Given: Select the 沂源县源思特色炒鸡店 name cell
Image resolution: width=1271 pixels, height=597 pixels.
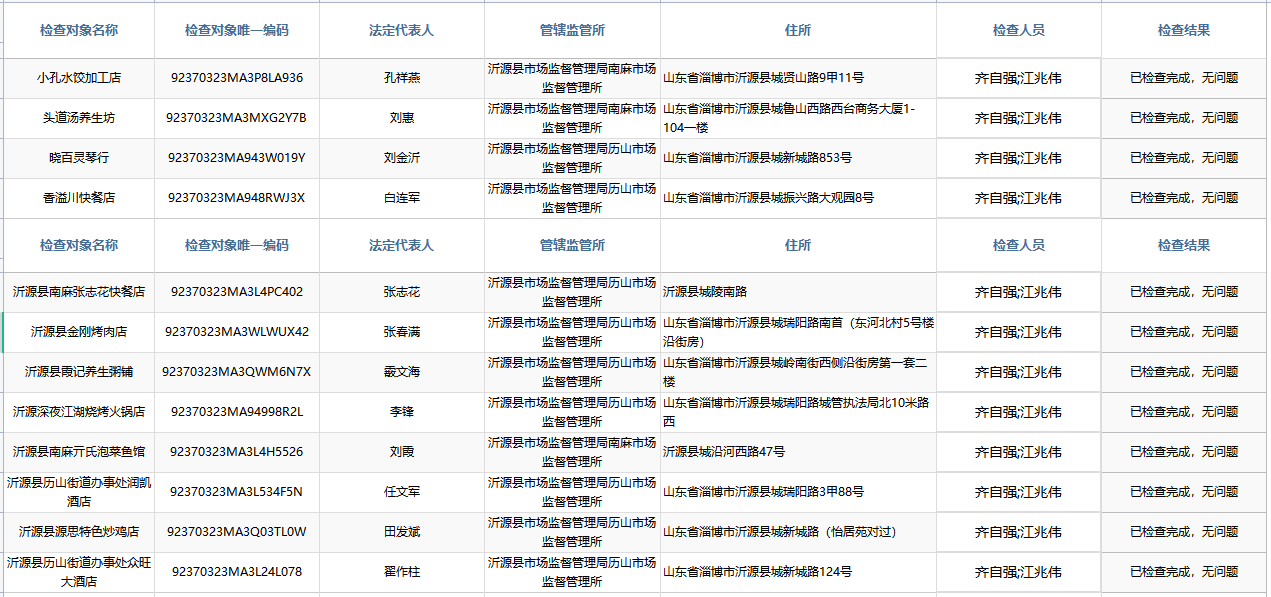Looking at the screenshot, I should (x=78, y=532).
